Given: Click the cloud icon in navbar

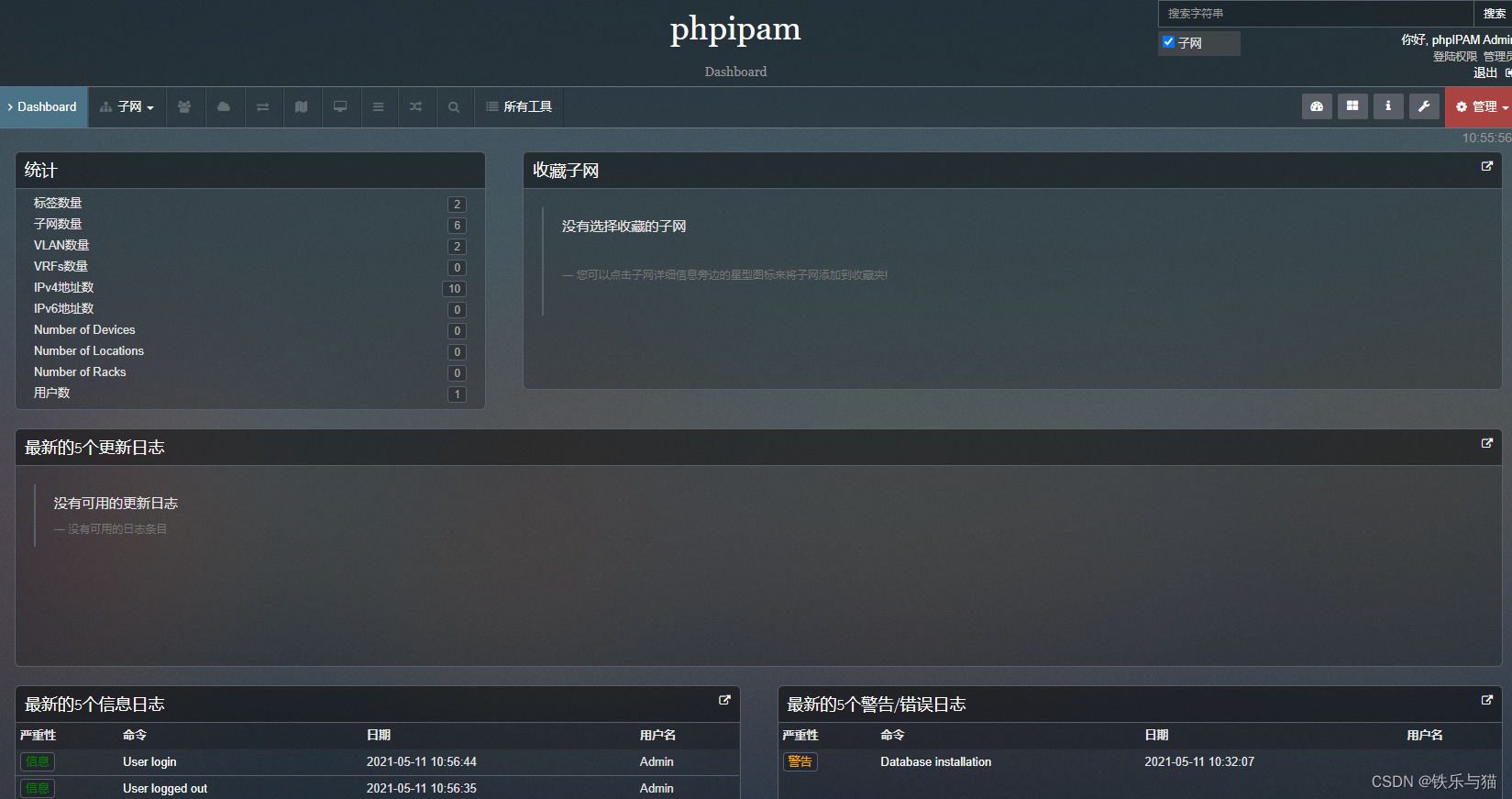Looking at the screenshot, I should 224,107.
